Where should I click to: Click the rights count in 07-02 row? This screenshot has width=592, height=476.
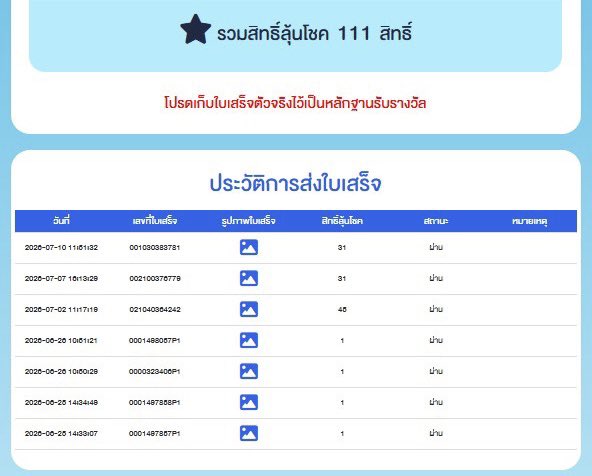[342, 310]
